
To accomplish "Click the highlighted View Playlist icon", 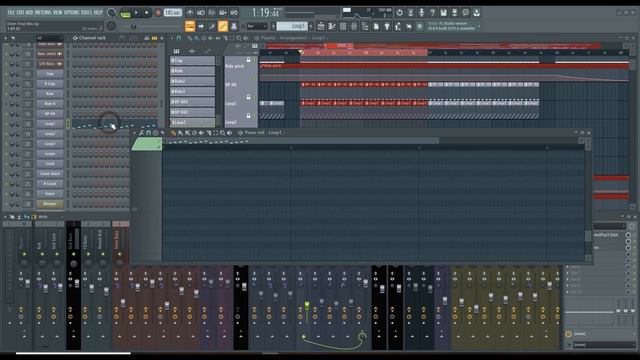I will click(190, 26).
